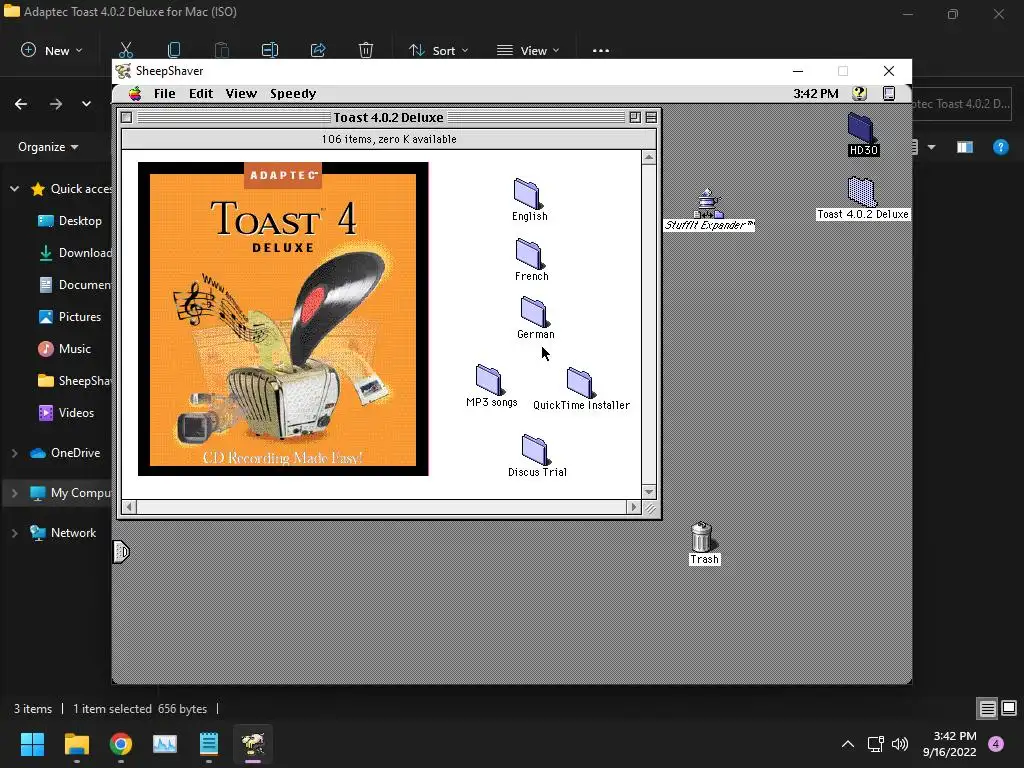Image resolution: width=1024 pixels, height=768 pixels.
Task: Click the Toast 4 Deluxe cover artwork
Action: [283, 319]
